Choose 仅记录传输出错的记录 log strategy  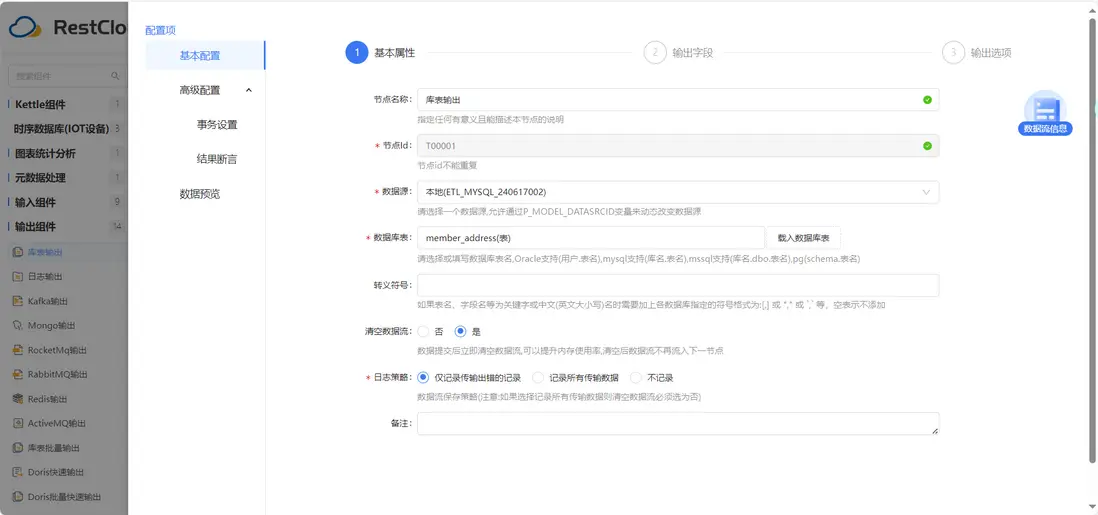423,378
